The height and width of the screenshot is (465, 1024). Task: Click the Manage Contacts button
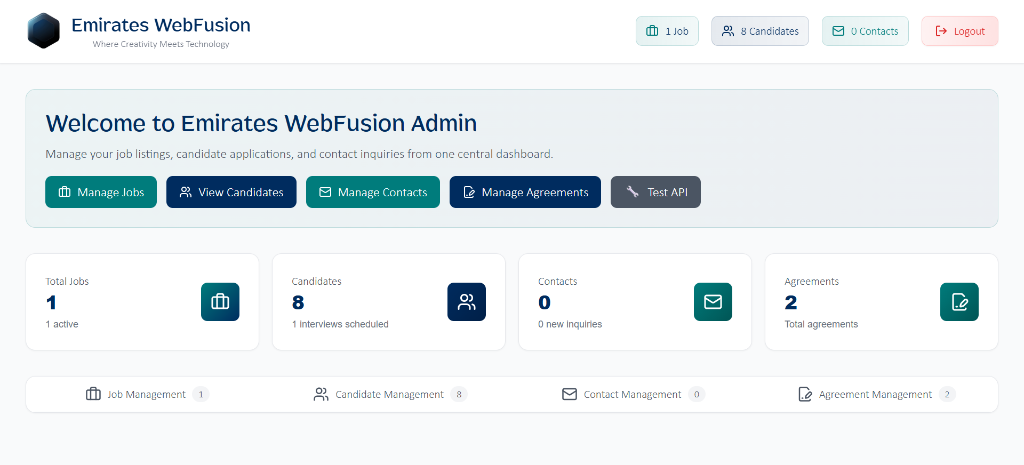point(372,192)
